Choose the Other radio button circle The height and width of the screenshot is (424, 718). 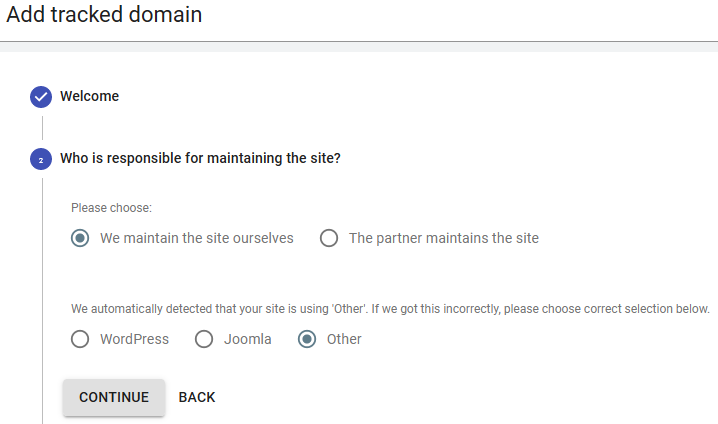(x=307, y=339)
